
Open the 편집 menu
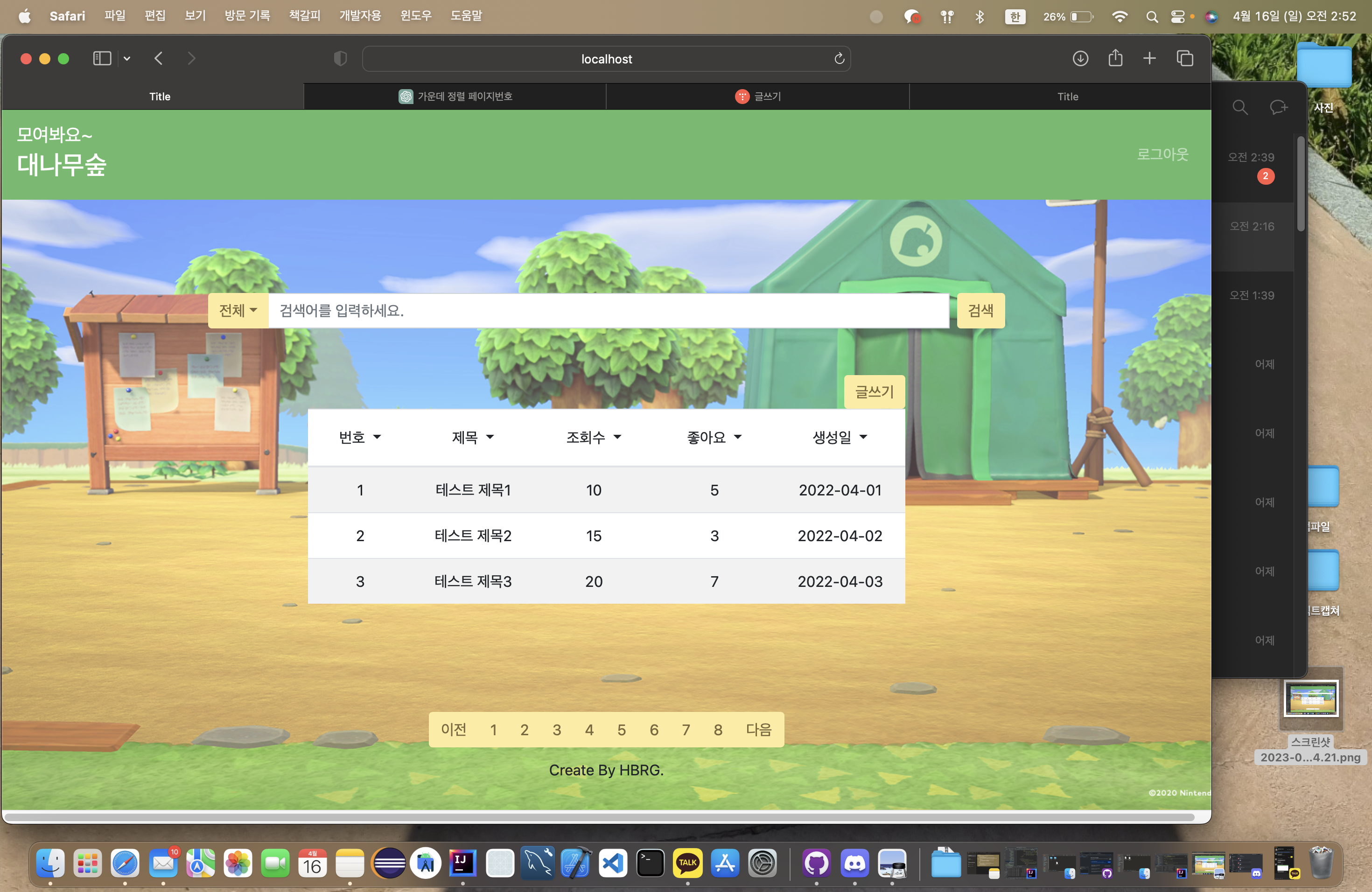pyautogui.click(x=154, y=16)
